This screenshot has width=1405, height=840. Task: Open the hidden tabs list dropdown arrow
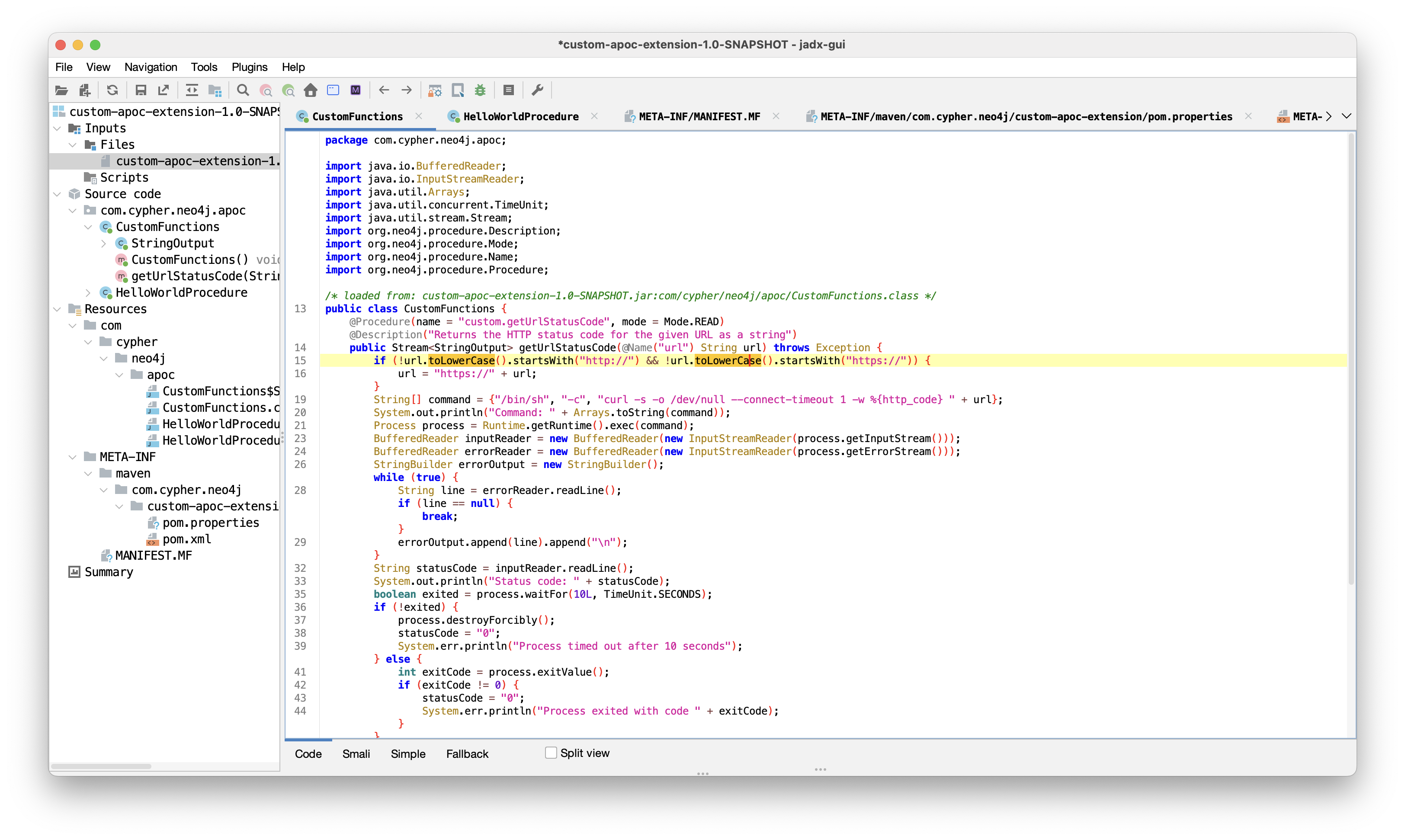1346,116
